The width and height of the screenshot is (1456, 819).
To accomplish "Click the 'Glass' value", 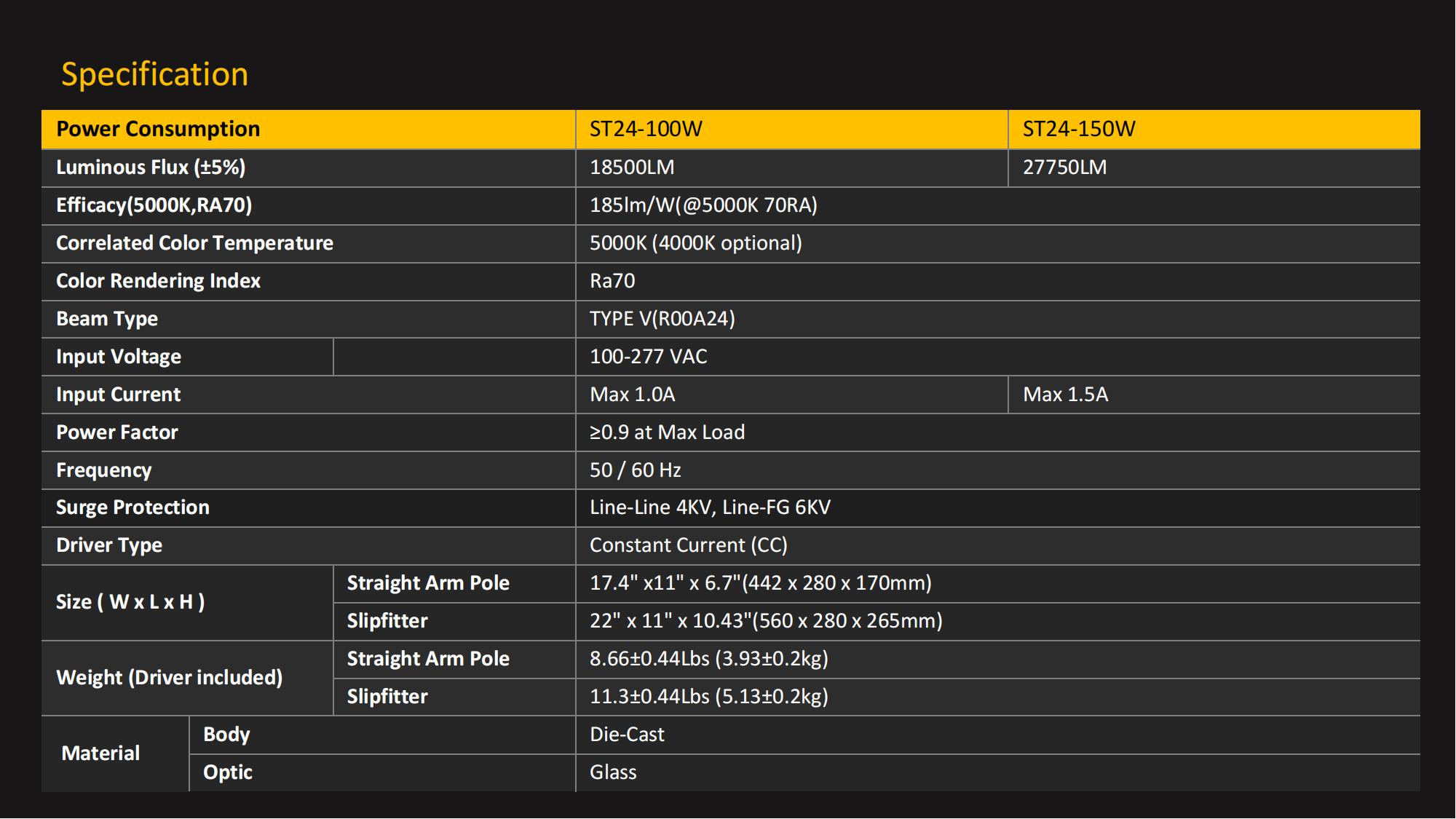I will [x=613, y=772].
